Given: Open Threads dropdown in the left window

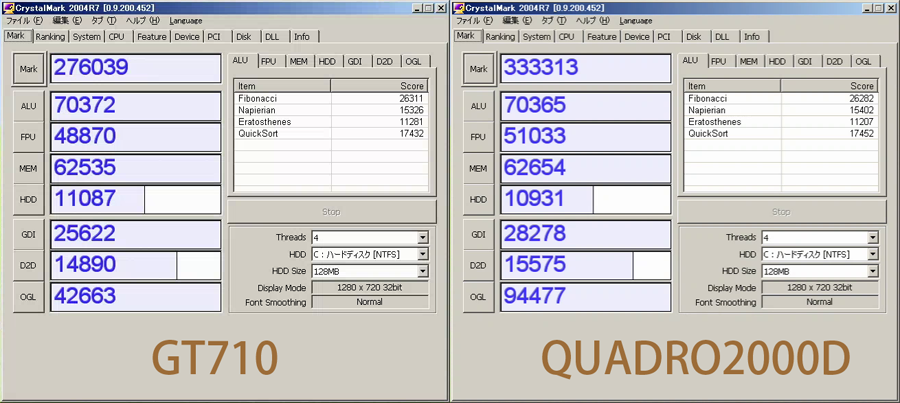Looking at the screenshot, I should click(x=423, y=238).
